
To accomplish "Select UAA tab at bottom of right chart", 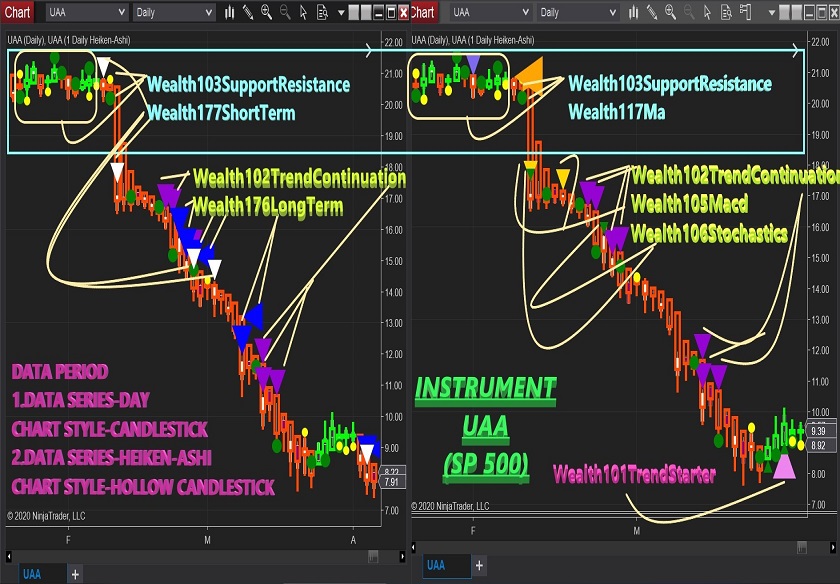I will click(437, 566).
